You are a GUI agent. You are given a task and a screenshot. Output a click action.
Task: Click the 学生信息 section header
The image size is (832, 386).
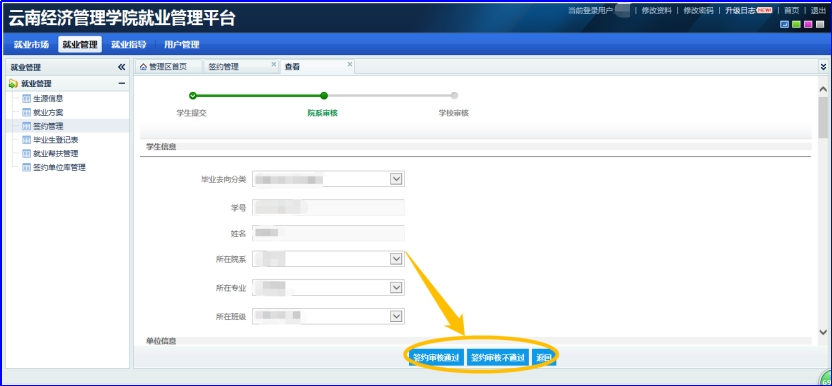(161, 147)
